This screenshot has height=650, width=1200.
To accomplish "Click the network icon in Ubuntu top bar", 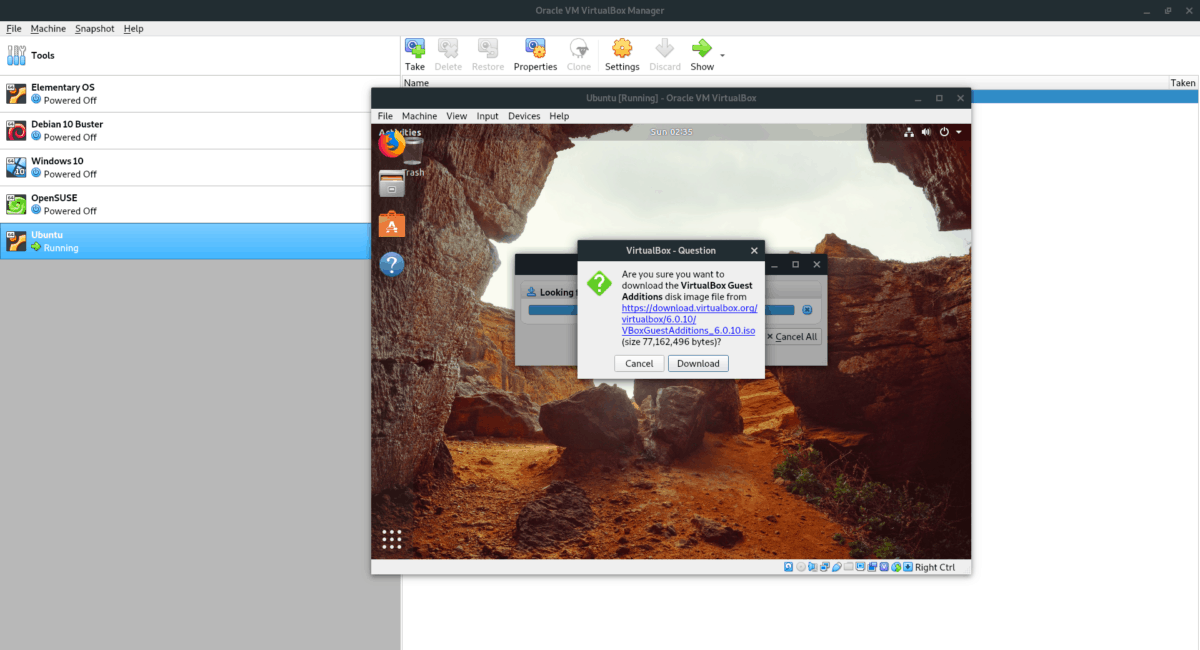I will tap(909, 132).
